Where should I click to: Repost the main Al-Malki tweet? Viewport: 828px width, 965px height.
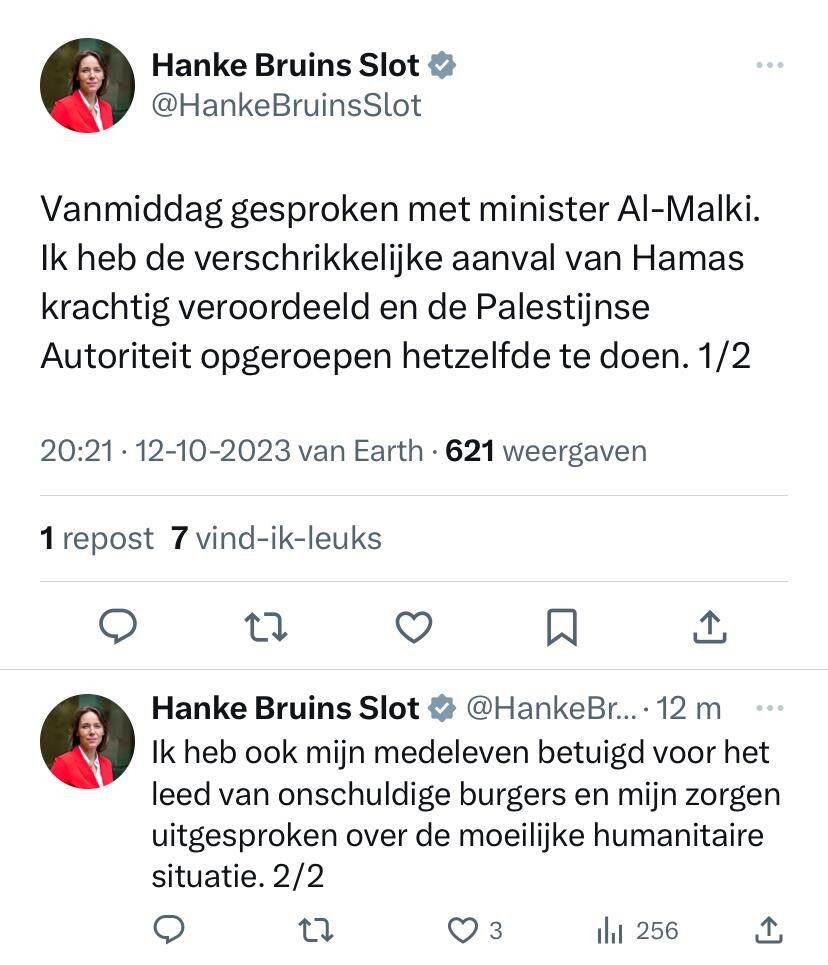pyautogui.click(x=266, y=627)
